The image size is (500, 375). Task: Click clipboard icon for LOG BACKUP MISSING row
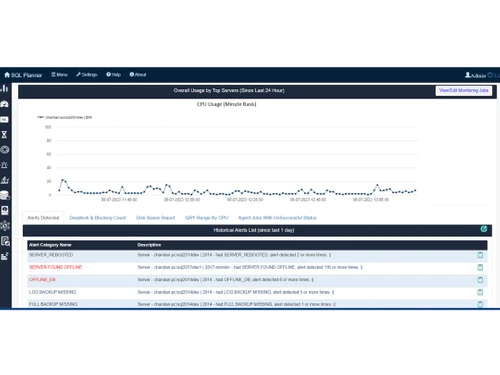pyautogui.click(x=480, y=292)
